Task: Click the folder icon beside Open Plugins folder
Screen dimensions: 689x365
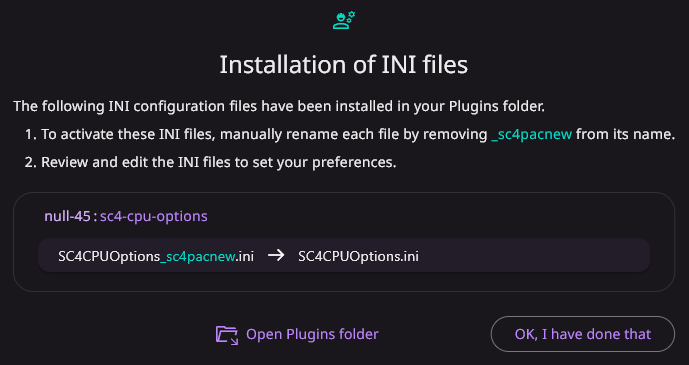Action: 227,335
